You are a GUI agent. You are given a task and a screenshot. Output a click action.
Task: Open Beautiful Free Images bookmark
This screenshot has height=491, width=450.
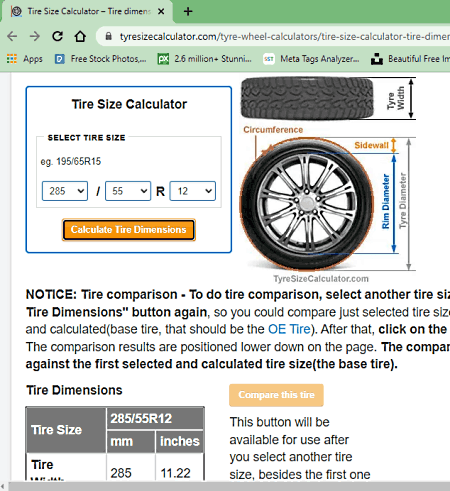pyautogui.click(x=410, y=59)
